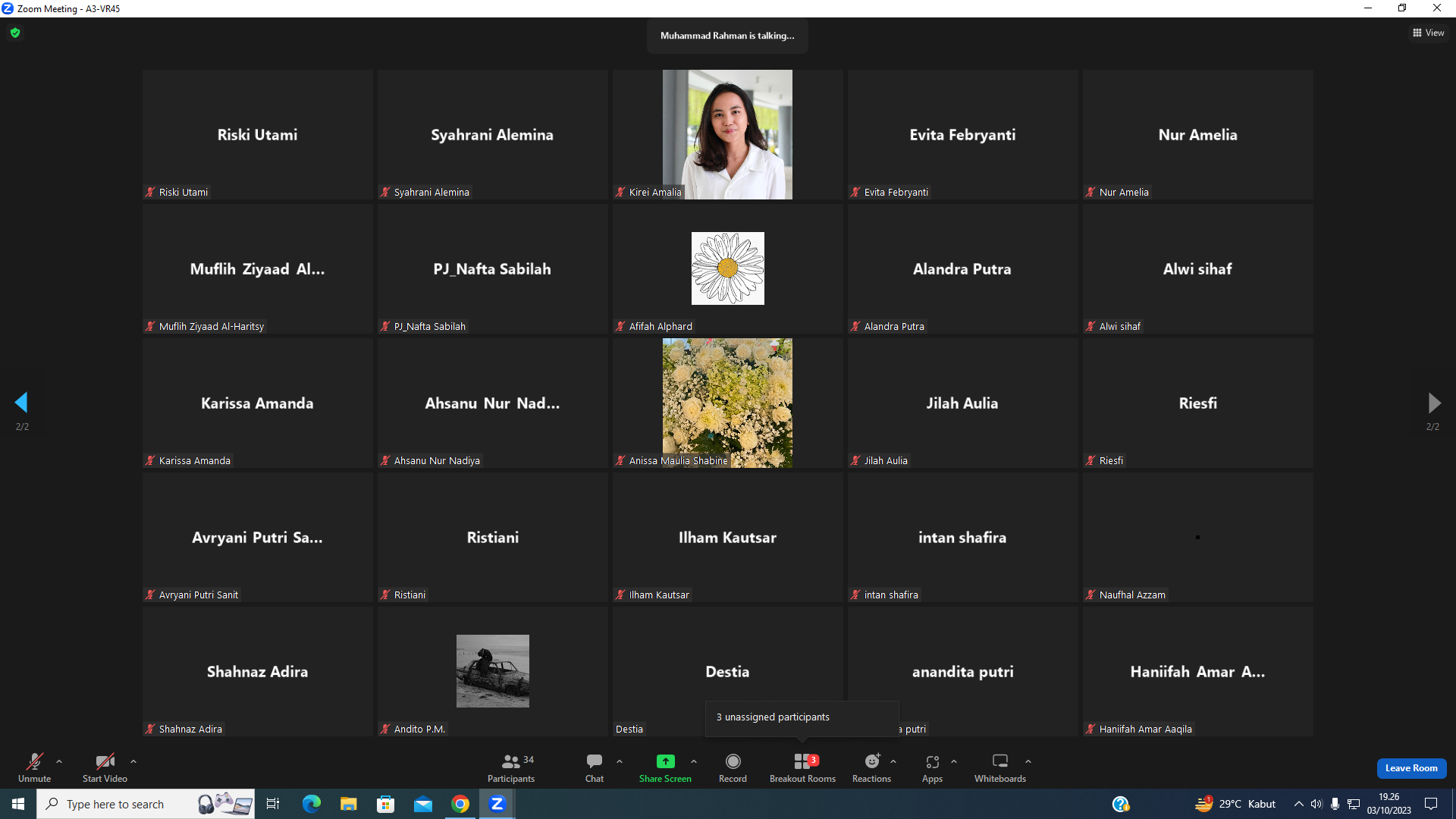
Task: Click the intan shafira name label
Action: (x=891, y=595)
